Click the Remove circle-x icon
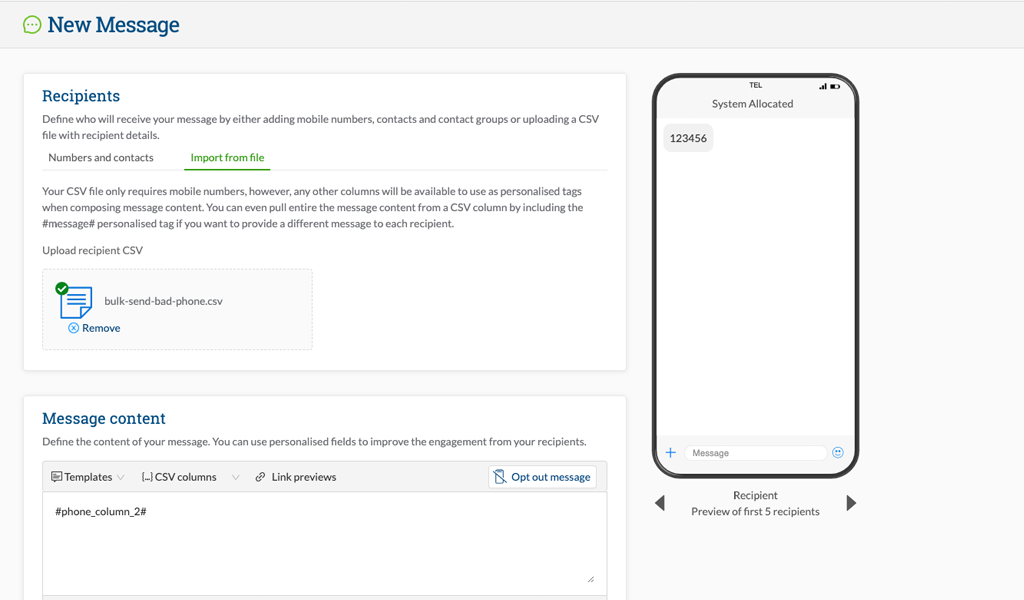Image resolution: width=1024 pixels, height=600 pixels. point(74,328)
